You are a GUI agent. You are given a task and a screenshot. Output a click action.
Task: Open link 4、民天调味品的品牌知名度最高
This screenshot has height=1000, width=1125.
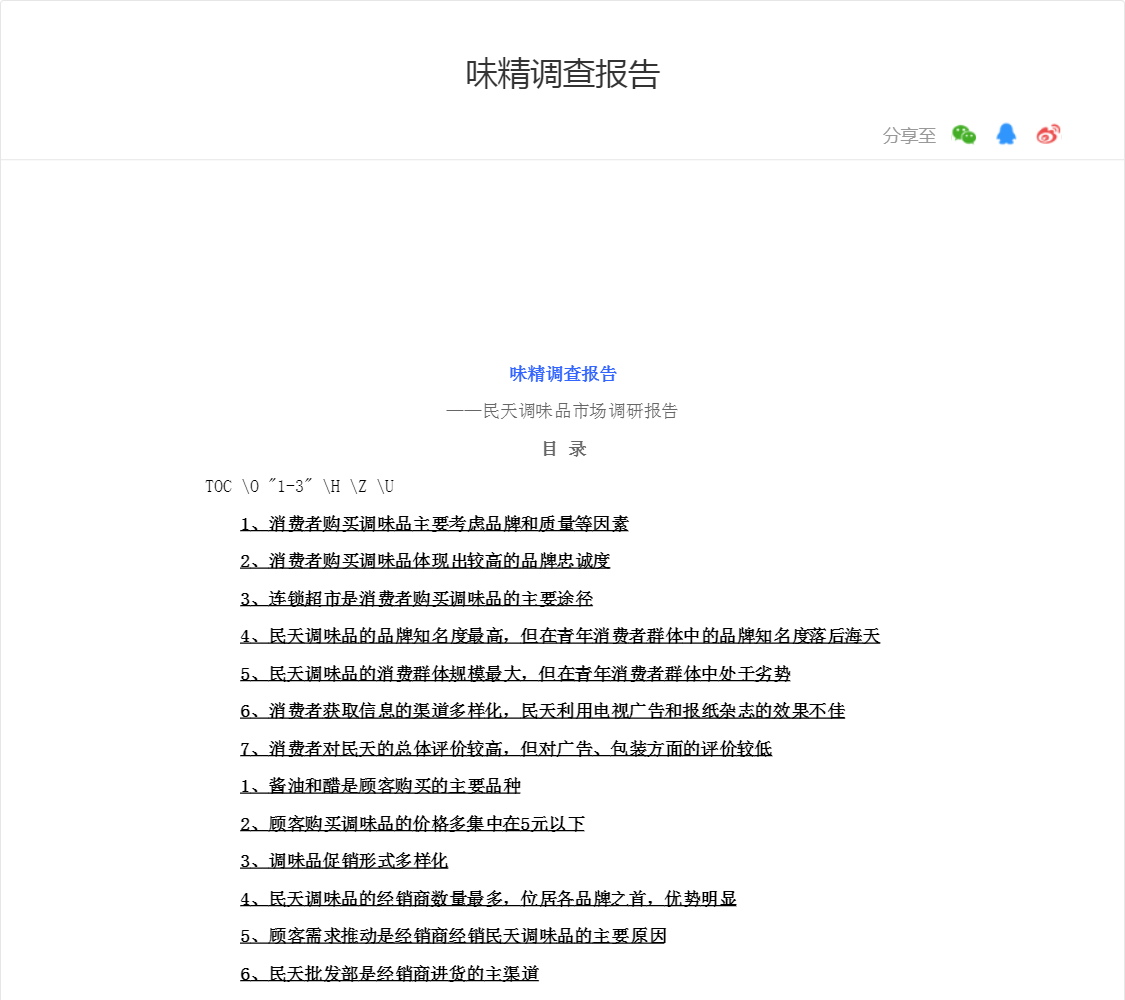[560, 636]
